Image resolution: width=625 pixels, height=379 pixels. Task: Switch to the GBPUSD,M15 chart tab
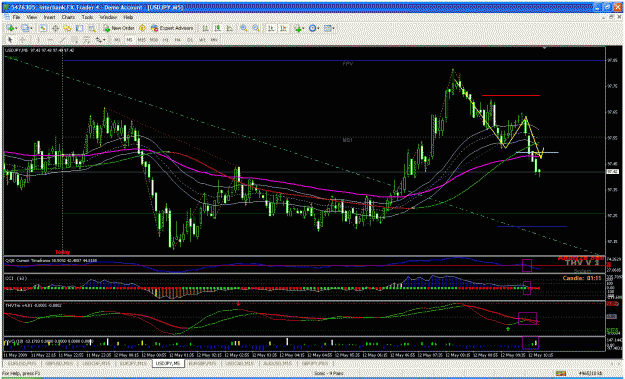59,363
